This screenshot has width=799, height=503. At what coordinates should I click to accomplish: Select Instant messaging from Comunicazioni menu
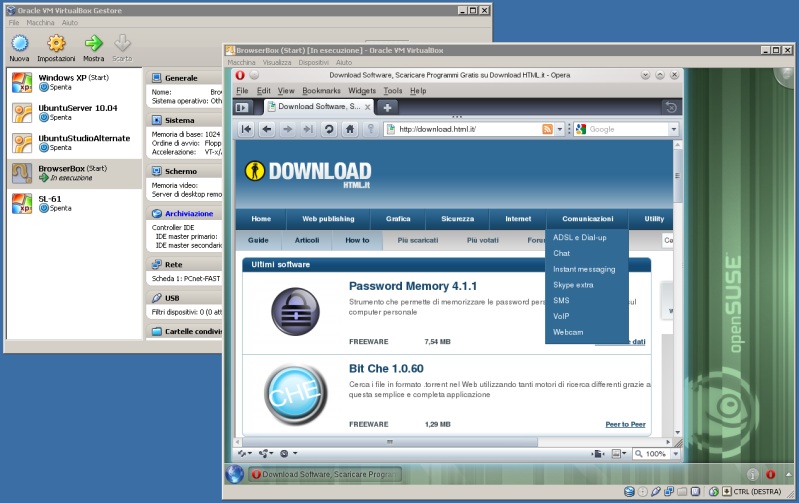[584, 269]
